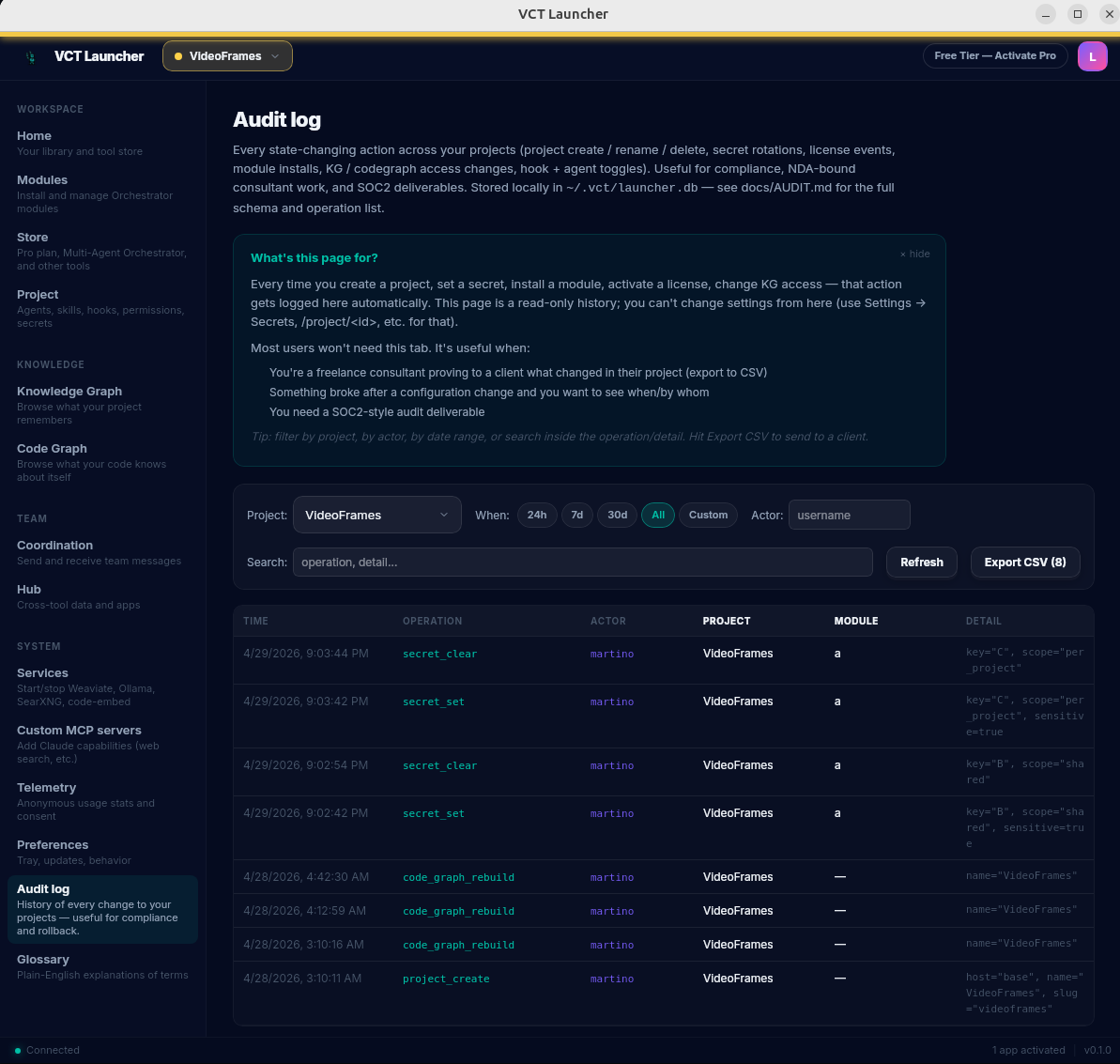Viewport: 1120px width, 1064px height.
Task: Maximize the VCT Launcher window
Action: tap(1077, 14)
